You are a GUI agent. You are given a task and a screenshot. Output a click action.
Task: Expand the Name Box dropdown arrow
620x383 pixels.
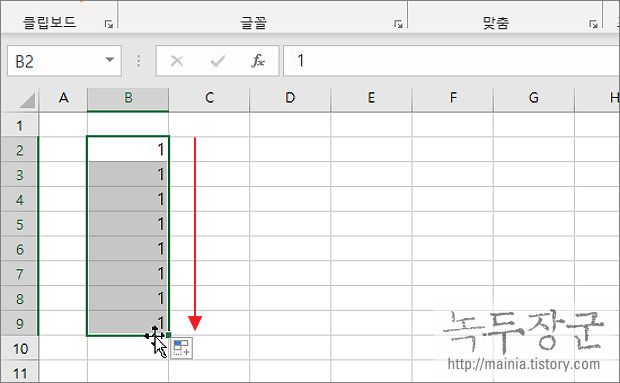[x=110, y=60]
